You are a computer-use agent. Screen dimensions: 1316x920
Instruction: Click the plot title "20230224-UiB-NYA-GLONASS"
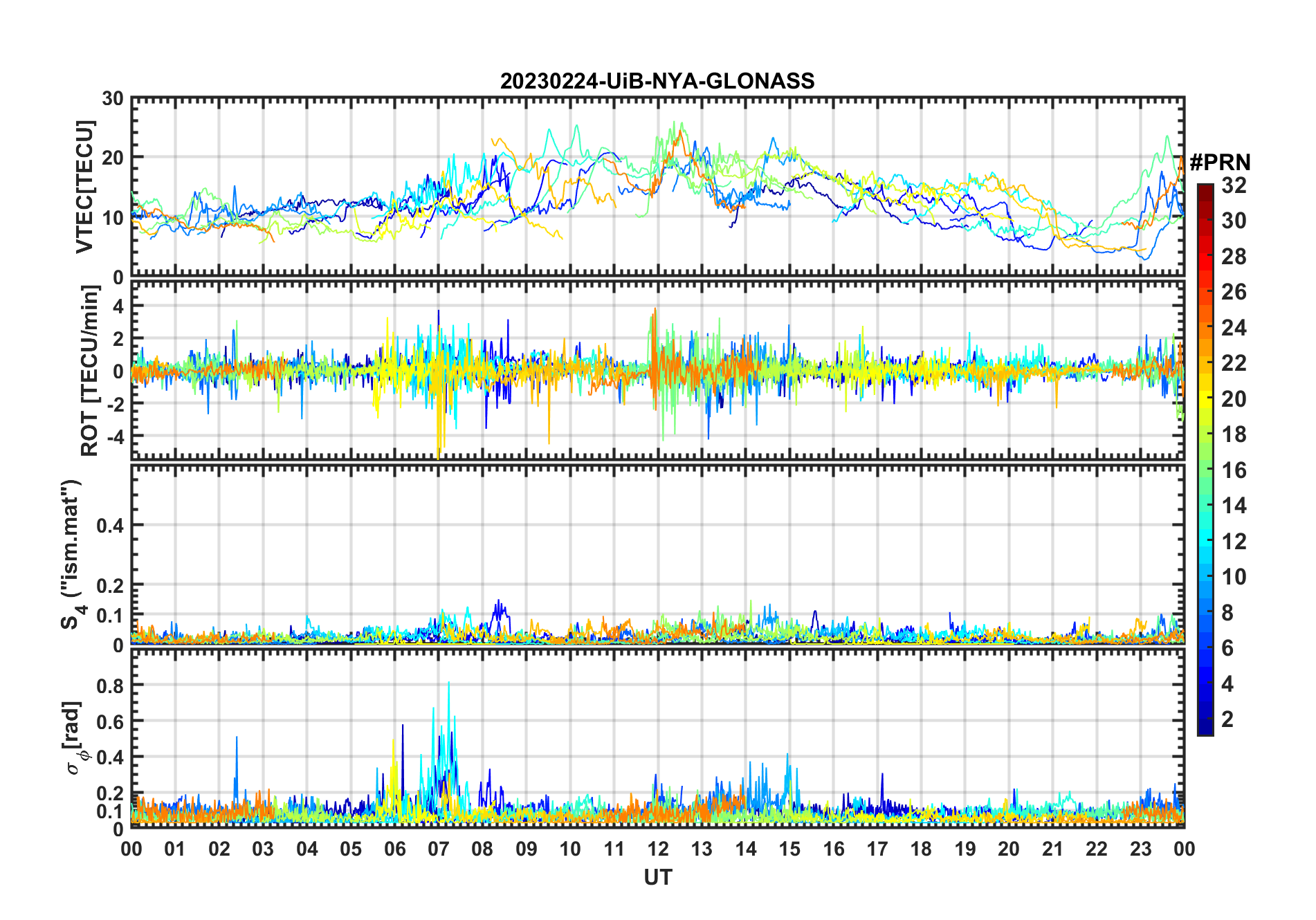point(657,81)
